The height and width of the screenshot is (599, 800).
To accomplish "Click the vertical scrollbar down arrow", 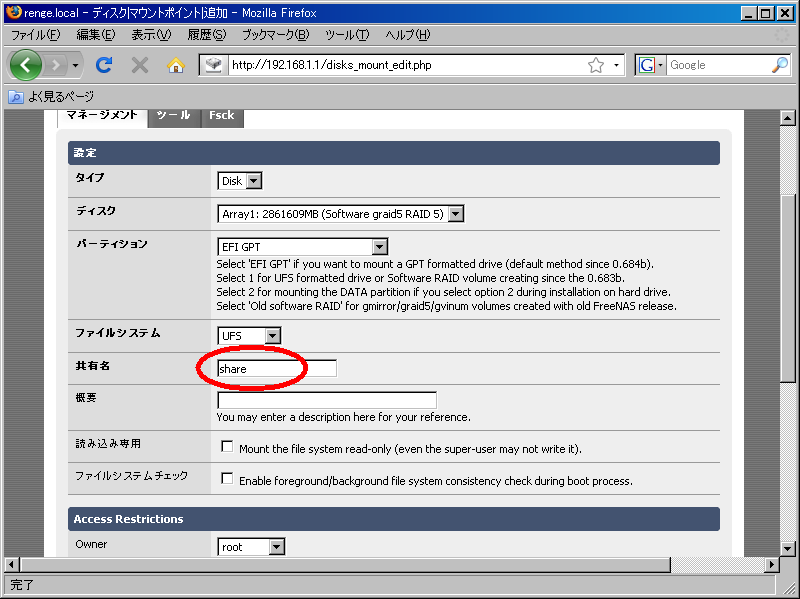I will pyautogui.click(x=787, y=548).
